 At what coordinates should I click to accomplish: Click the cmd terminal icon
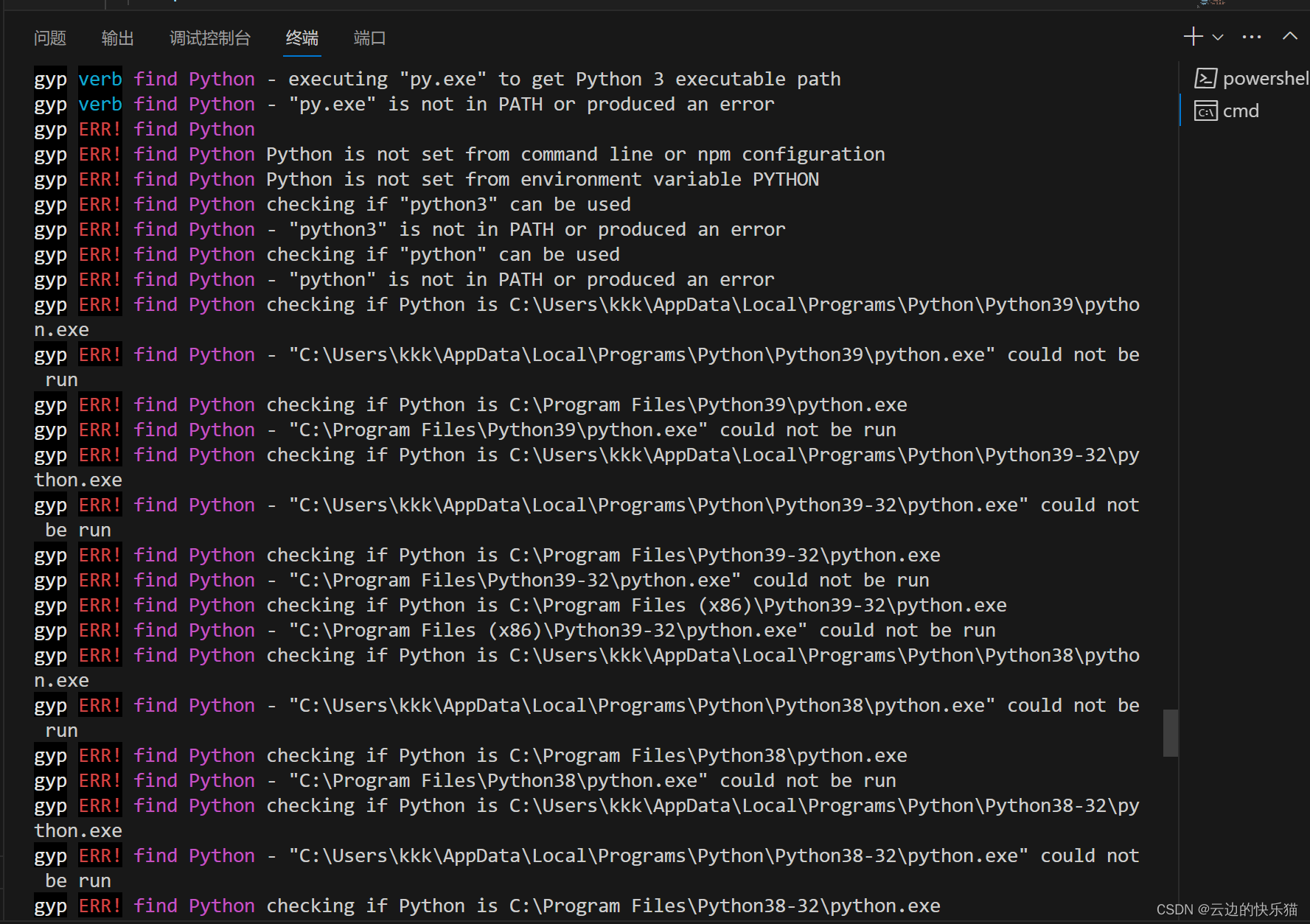1205,111
